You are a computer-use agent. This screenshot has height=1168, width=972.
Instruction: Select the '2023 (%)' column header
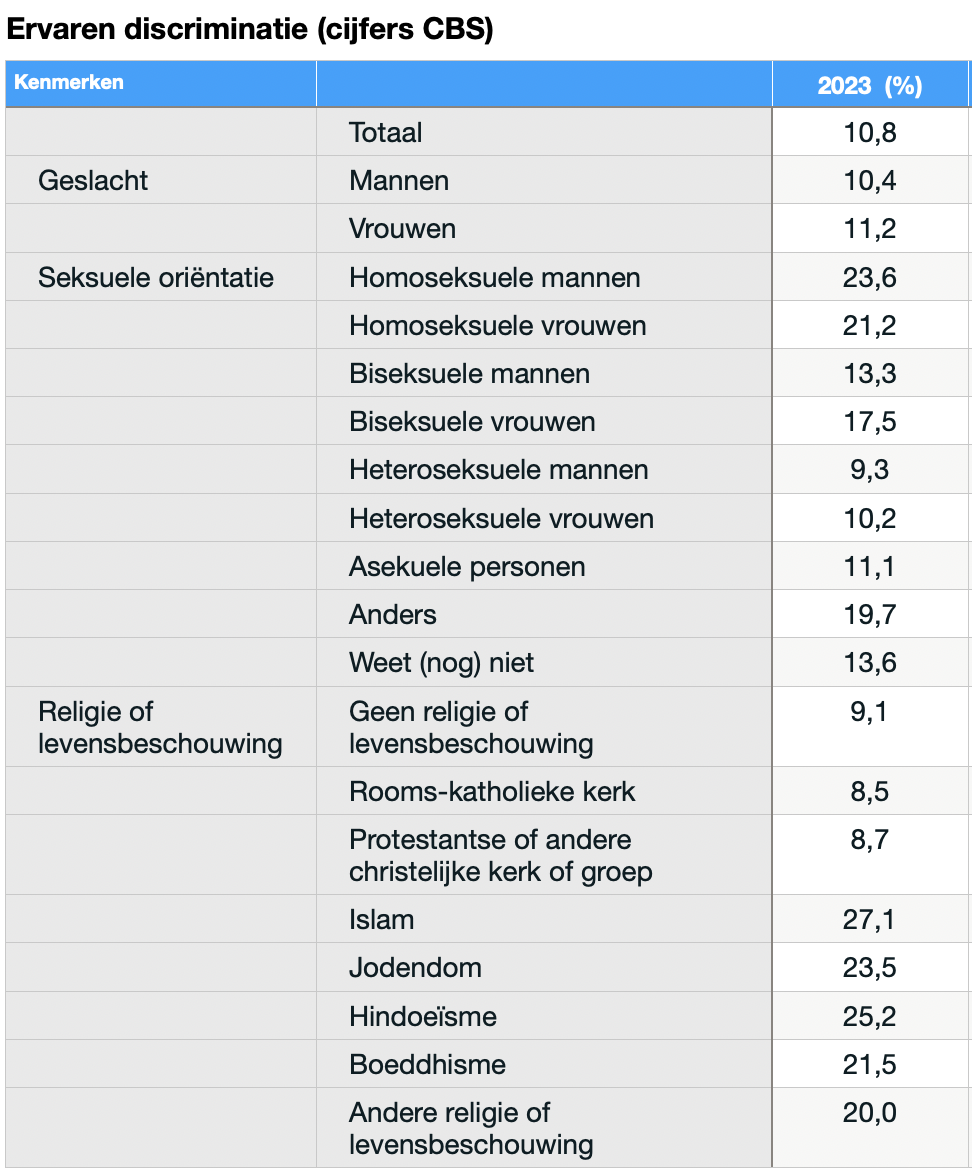[x=869, y=85]
